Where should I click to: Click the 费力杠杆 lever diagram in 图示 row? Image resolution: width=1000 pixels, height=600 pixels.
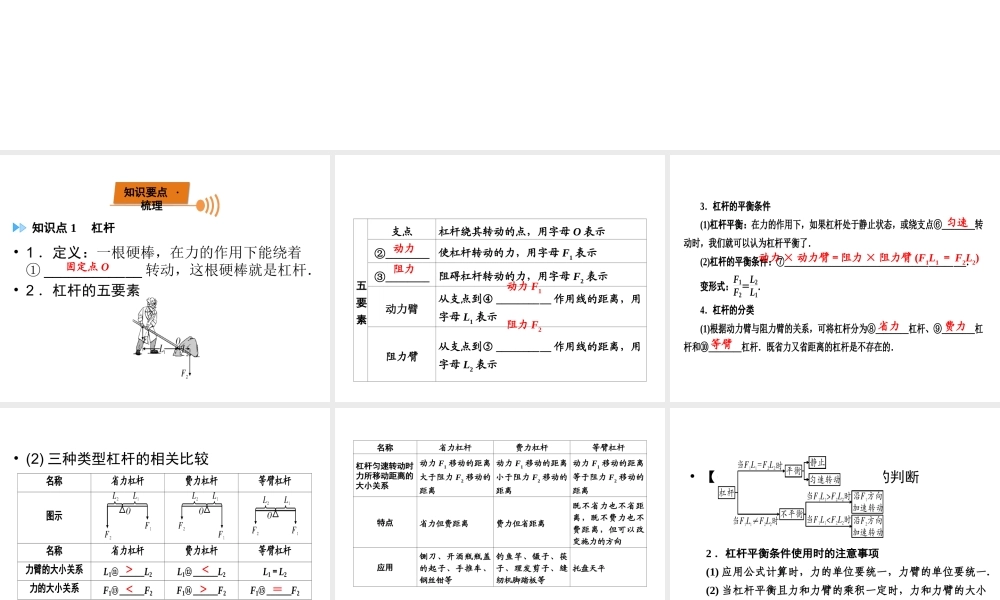coord(201,517)
